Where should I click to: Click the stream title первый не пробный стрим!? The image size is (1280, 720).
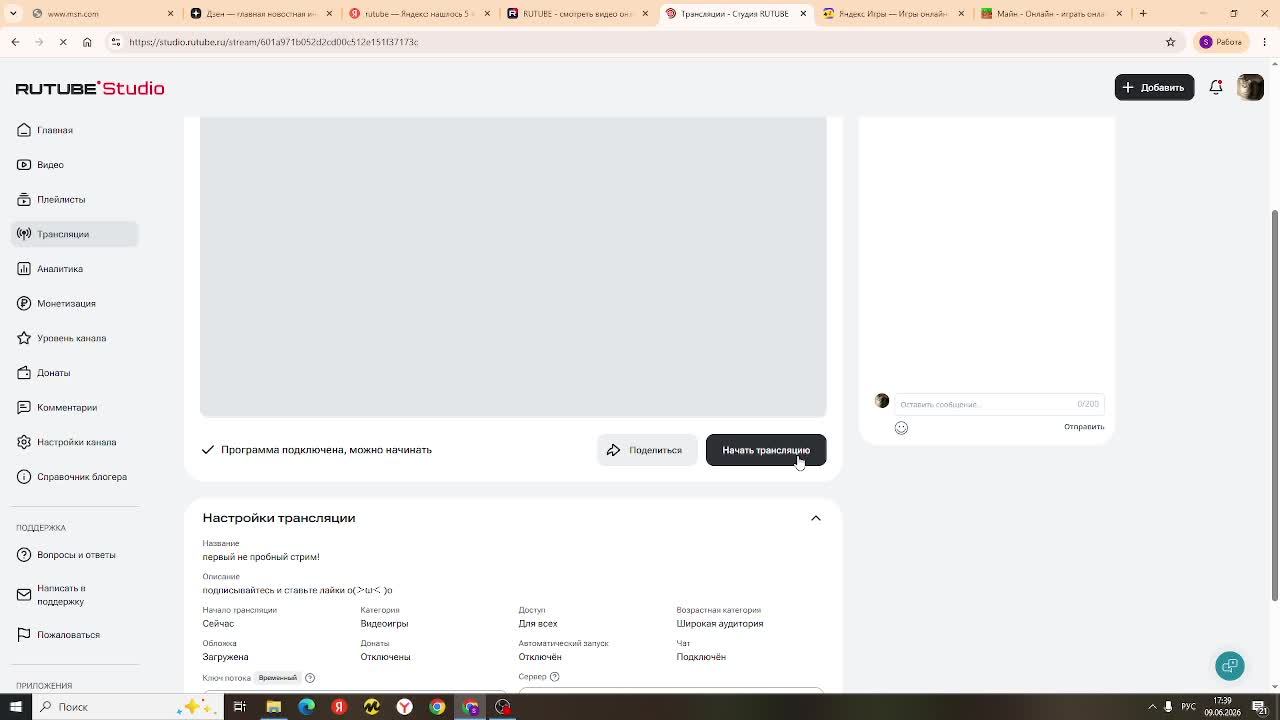261,557
